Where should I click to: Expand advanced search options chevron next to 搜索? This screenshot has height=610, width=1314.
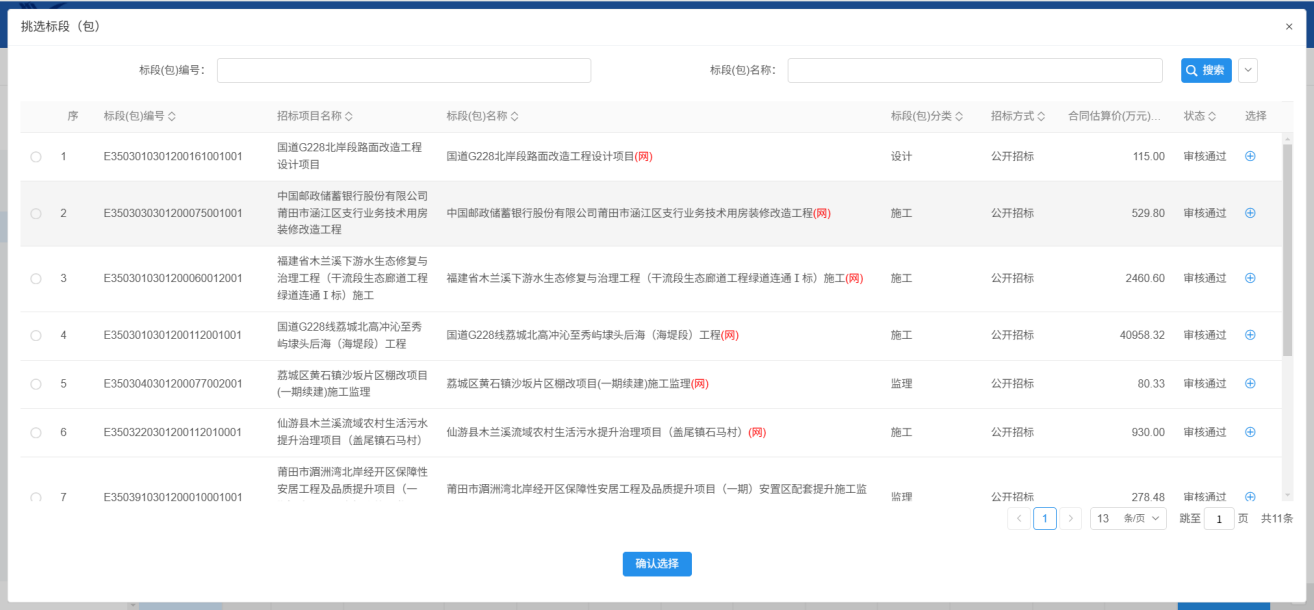(x=1247, y=70)
